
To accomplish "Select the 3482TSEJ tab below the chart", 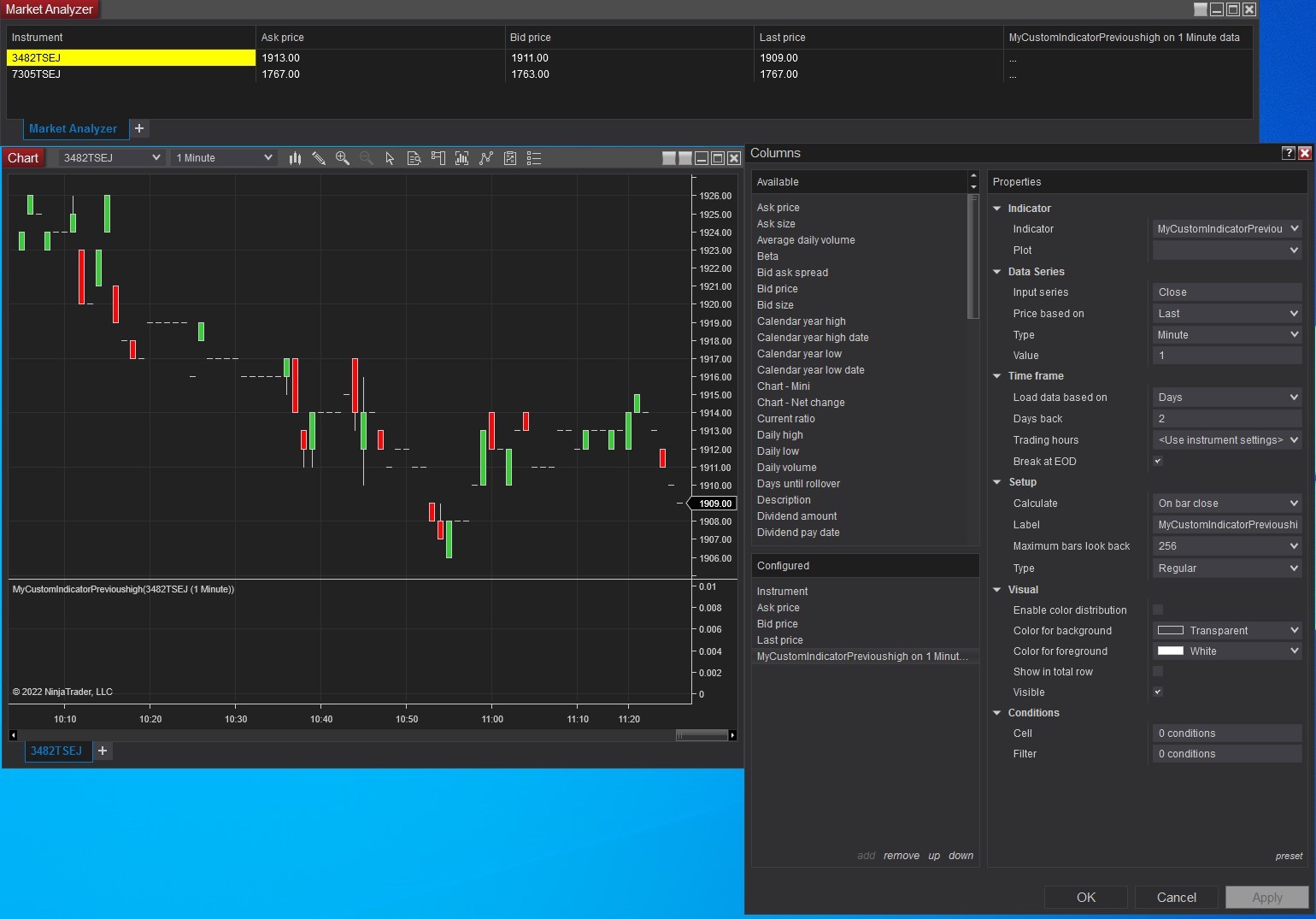I will click(57, 751).
